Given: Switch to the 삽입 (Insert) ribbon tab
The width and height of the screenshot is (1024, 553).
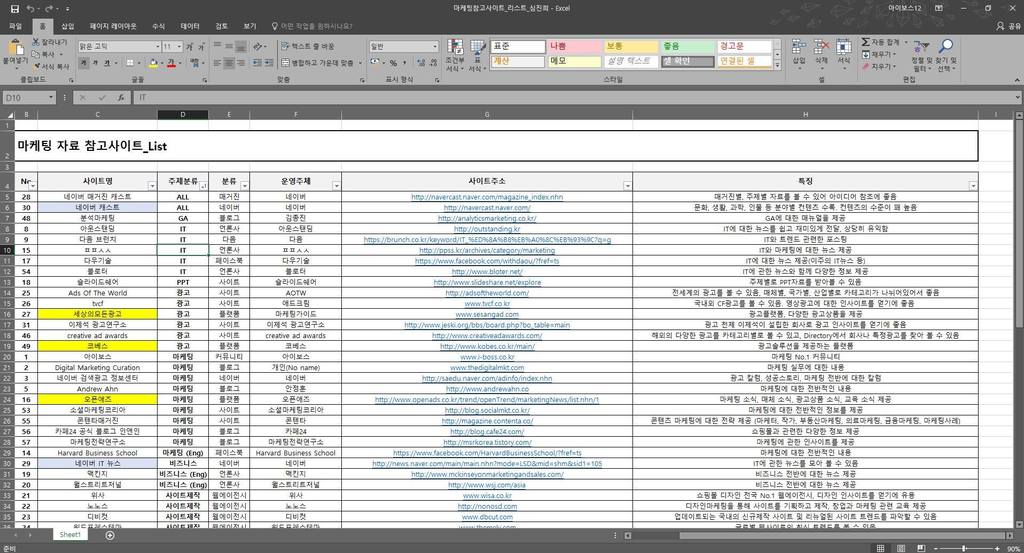Looking at the screenshot, I should 67,26.
